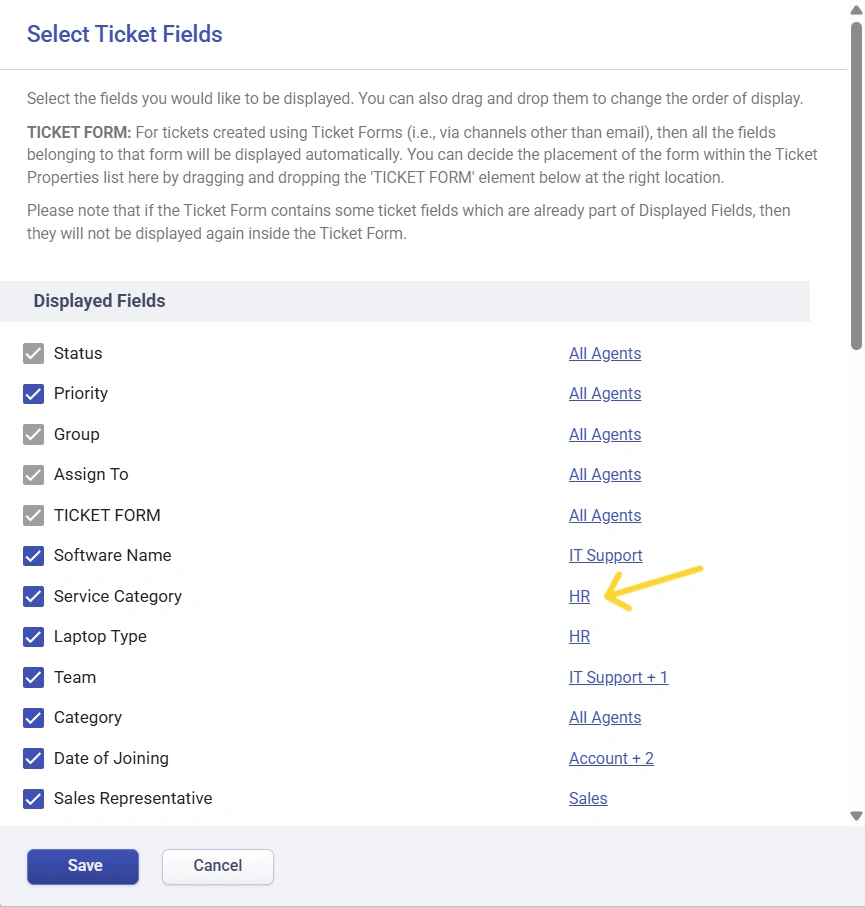
Task: Open IT Support link for Software Name
Action: click(605, 555)
